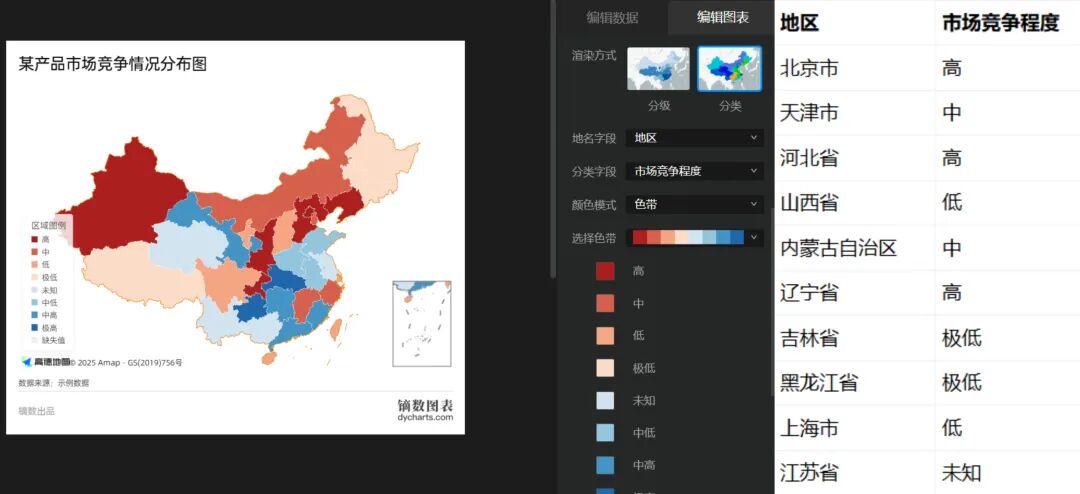Open the 选择色带 color band dropdown

click(x=694, y=238)
